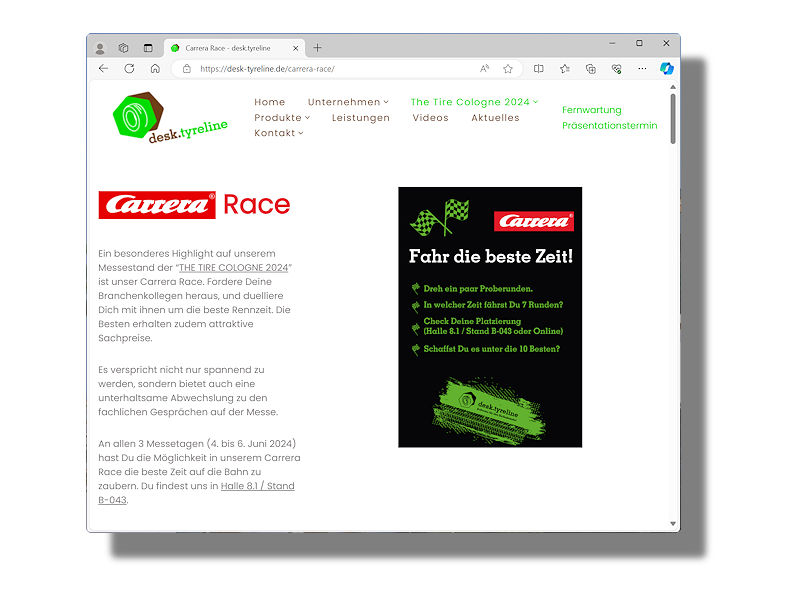View site information lock icon
800x600 pixels.
click(x=187, y=69)
